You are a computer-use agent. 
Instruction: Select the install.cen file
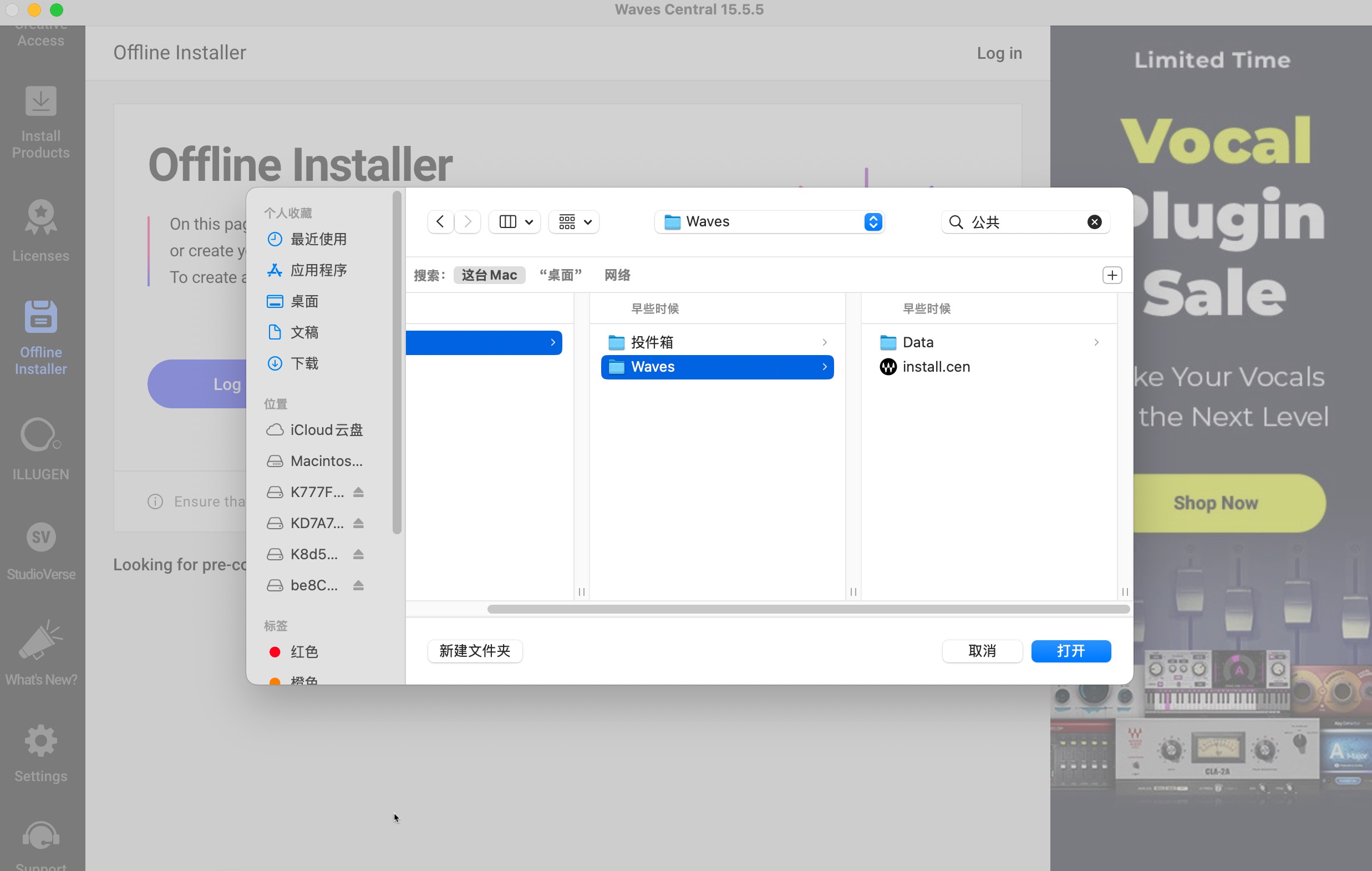[x=936, y=367]
